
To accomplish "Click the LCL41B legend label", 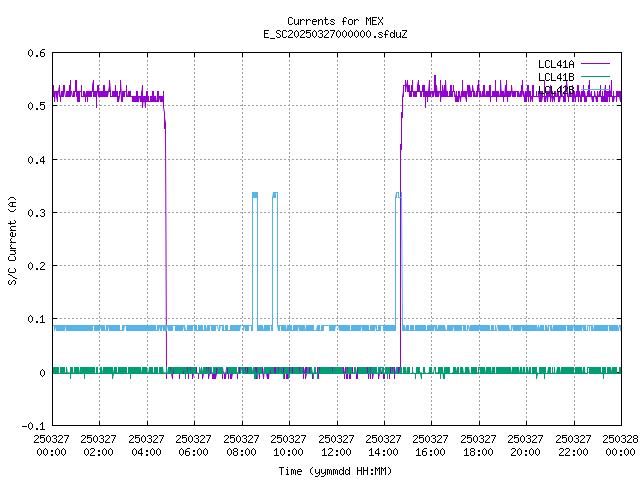I will click(x=556, y=77).
